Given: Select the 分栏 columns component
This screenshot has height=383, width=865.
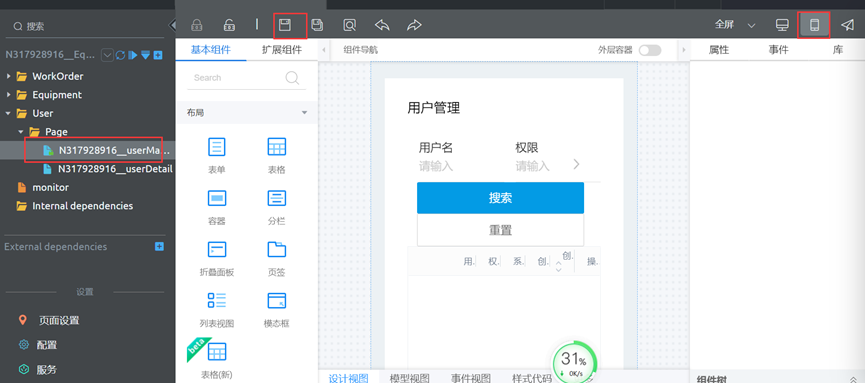Looking at the screenshot, I should pyautogui.click(x=277, y=206).
